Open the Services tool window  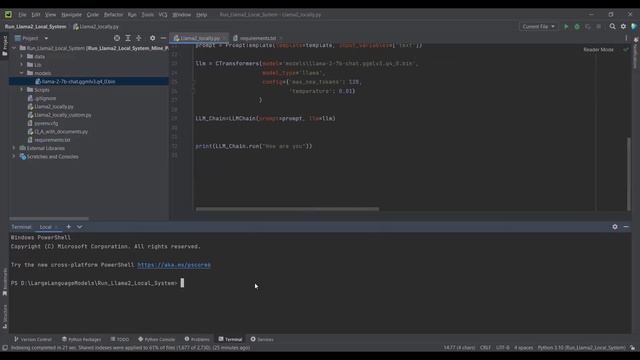[262, 339]
